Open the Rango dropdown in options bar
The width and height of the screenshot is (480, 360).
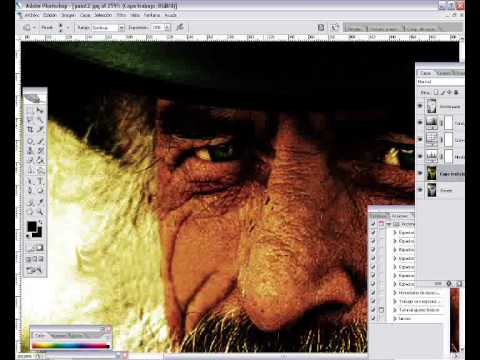(x=122, y=28)
